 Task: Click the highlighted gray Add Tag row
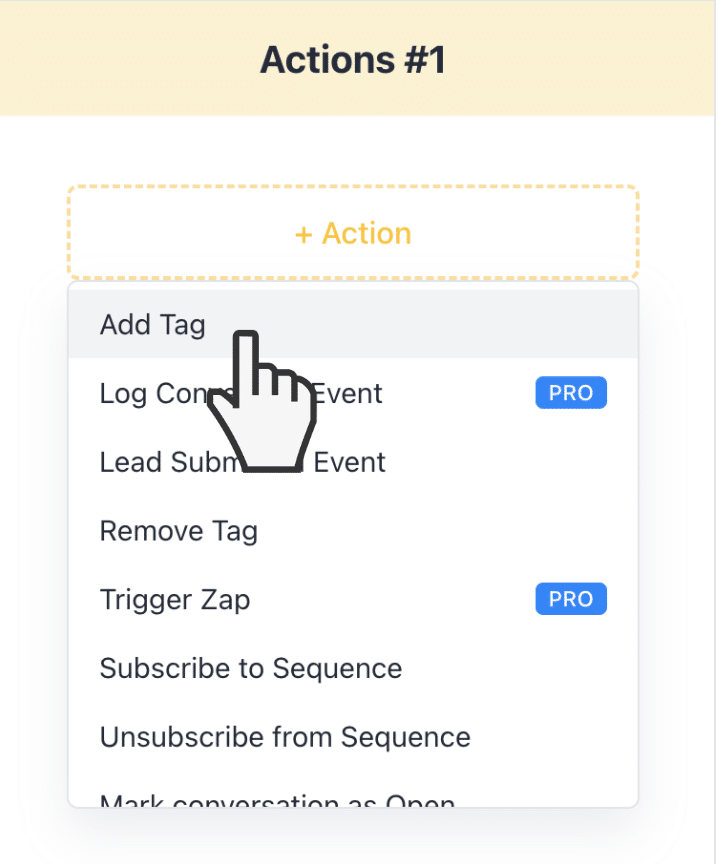click(x=353, y=325)
